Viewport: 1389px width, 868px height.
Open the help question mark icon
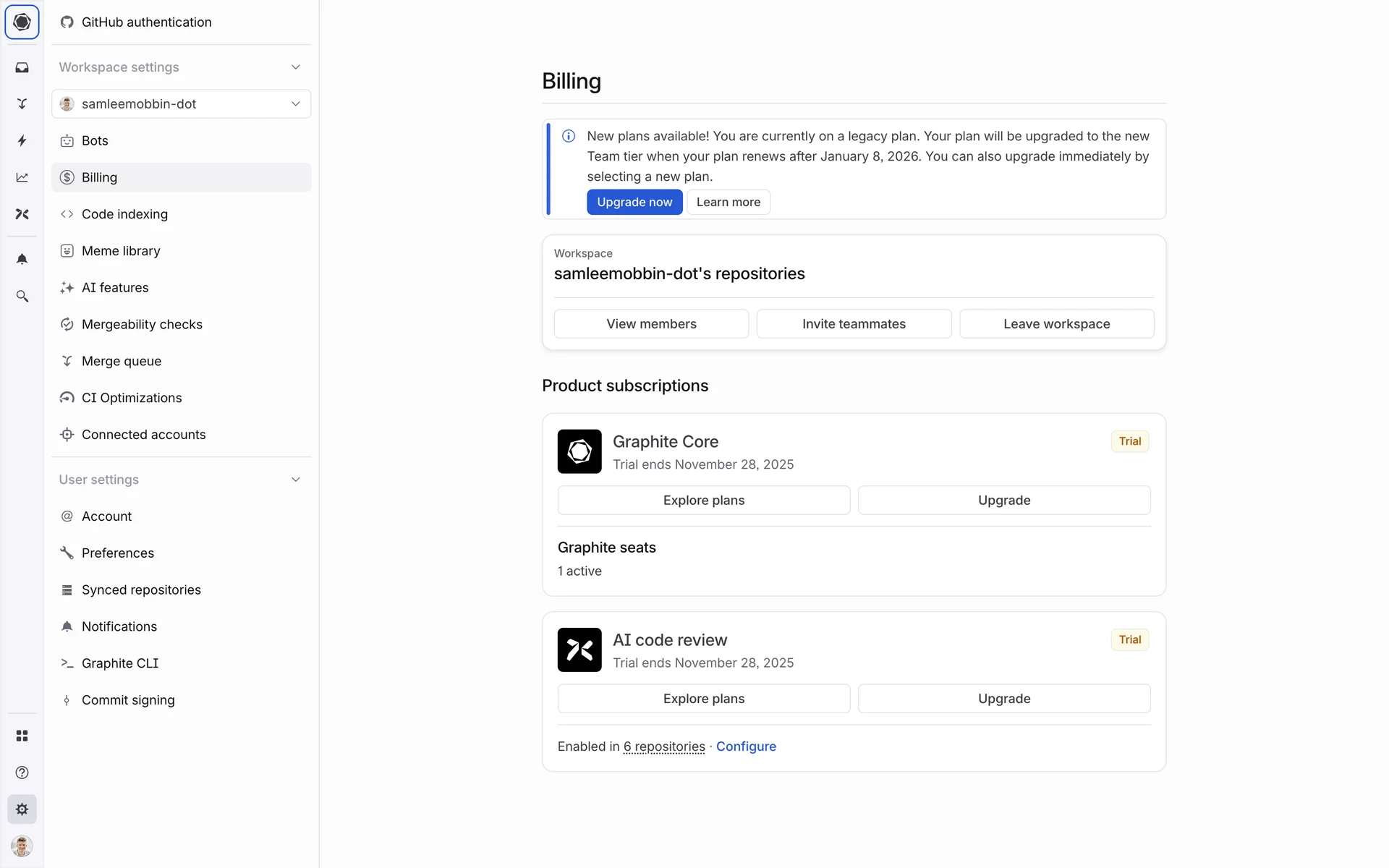(22, 773)
